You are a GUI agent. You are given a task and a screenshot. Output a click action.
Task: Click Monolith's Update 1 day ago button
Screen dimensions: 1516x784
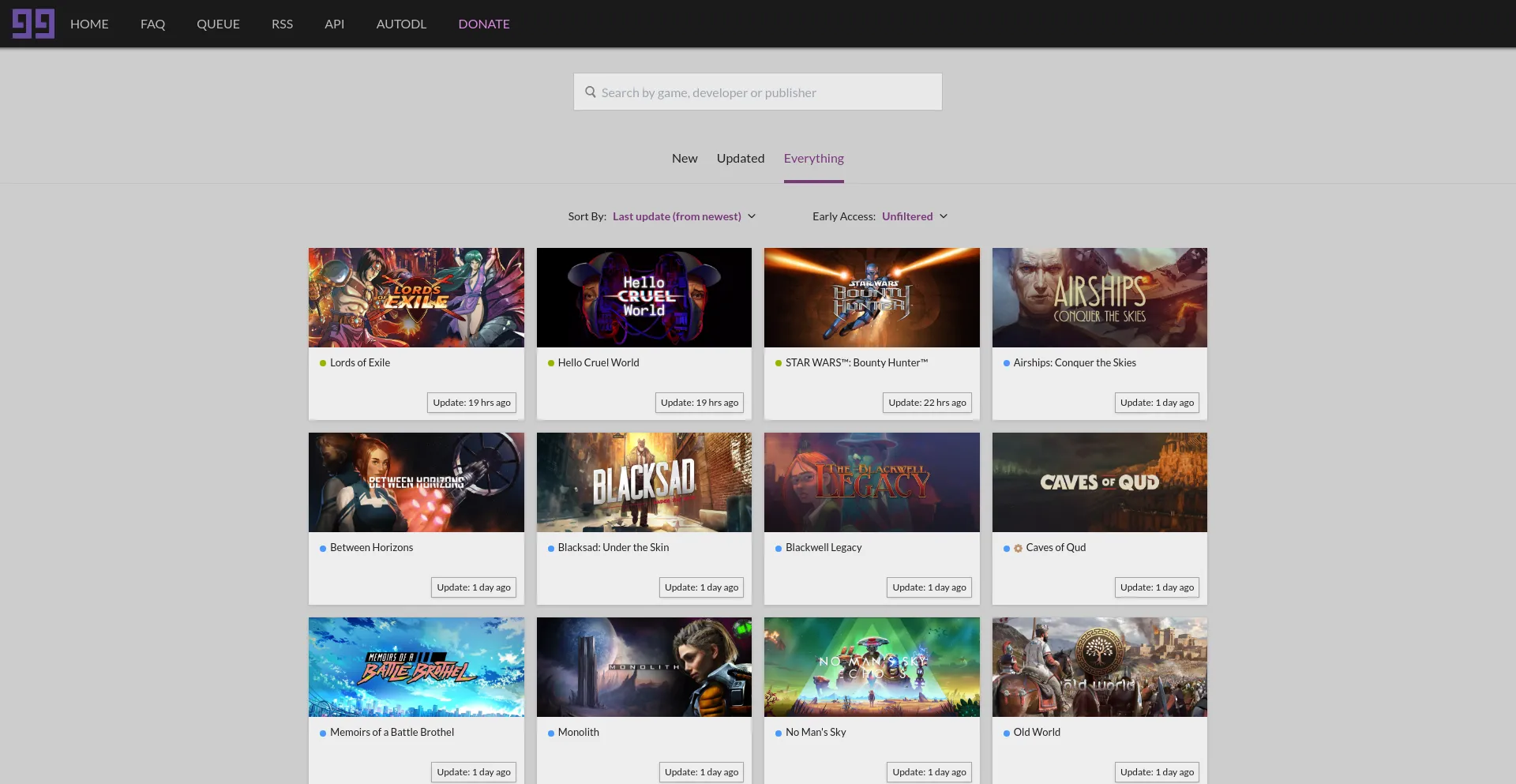[x=701, y=772]
